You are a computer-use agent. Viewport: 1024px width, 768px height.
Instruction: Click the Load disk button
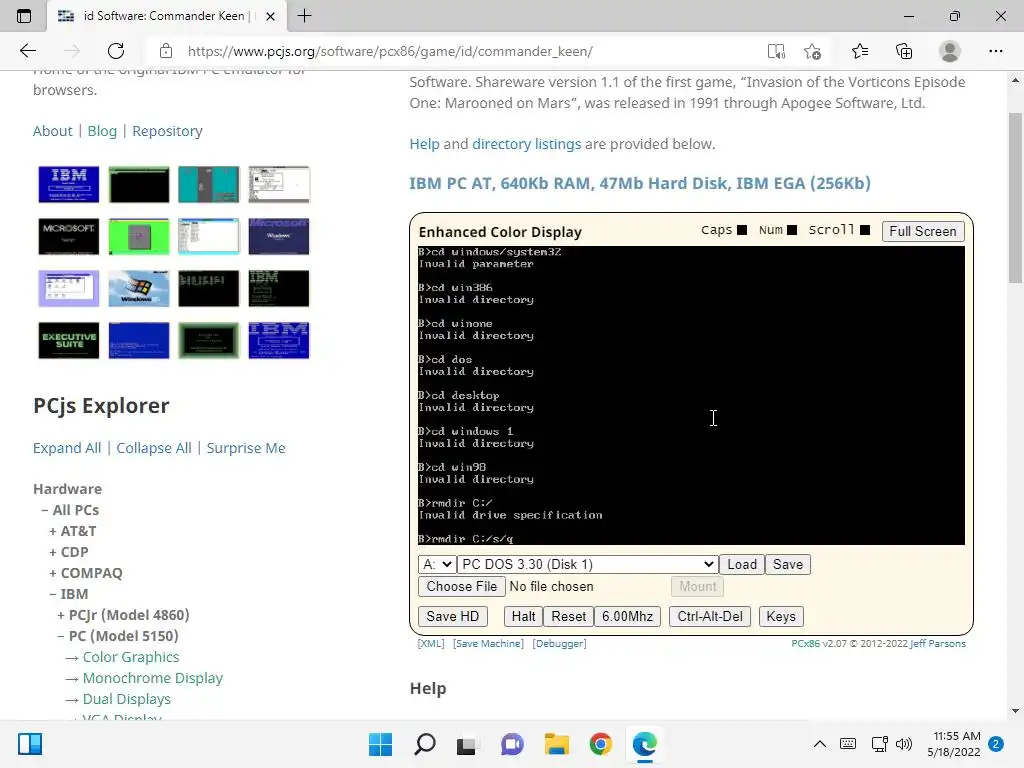742,564
